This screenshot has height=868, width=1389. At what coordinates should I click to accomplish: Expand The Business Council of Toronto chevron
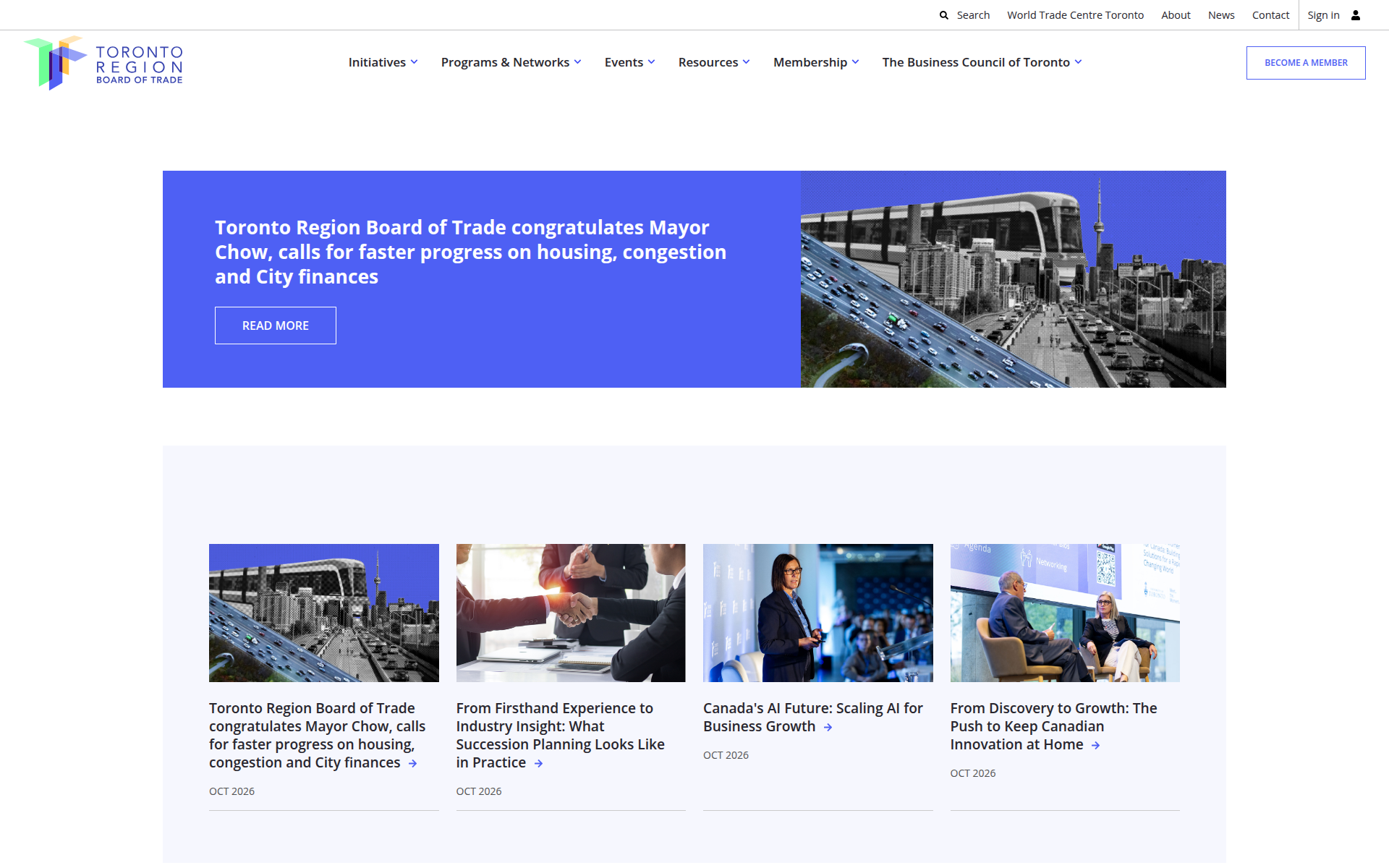[1078, 62]
